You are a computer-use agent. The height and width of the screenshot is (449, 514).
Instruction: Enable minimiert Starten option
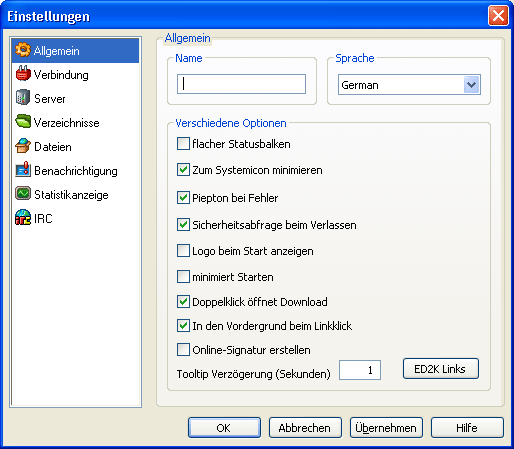click(183, 276)
